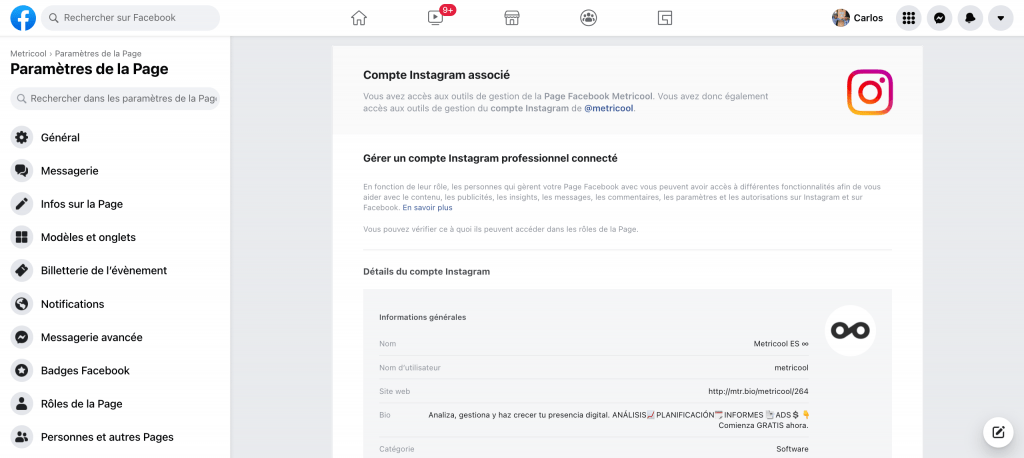This screenshot has width=1024, height=458.
Task: Open the Watch video icon
Action: [436, 18]
